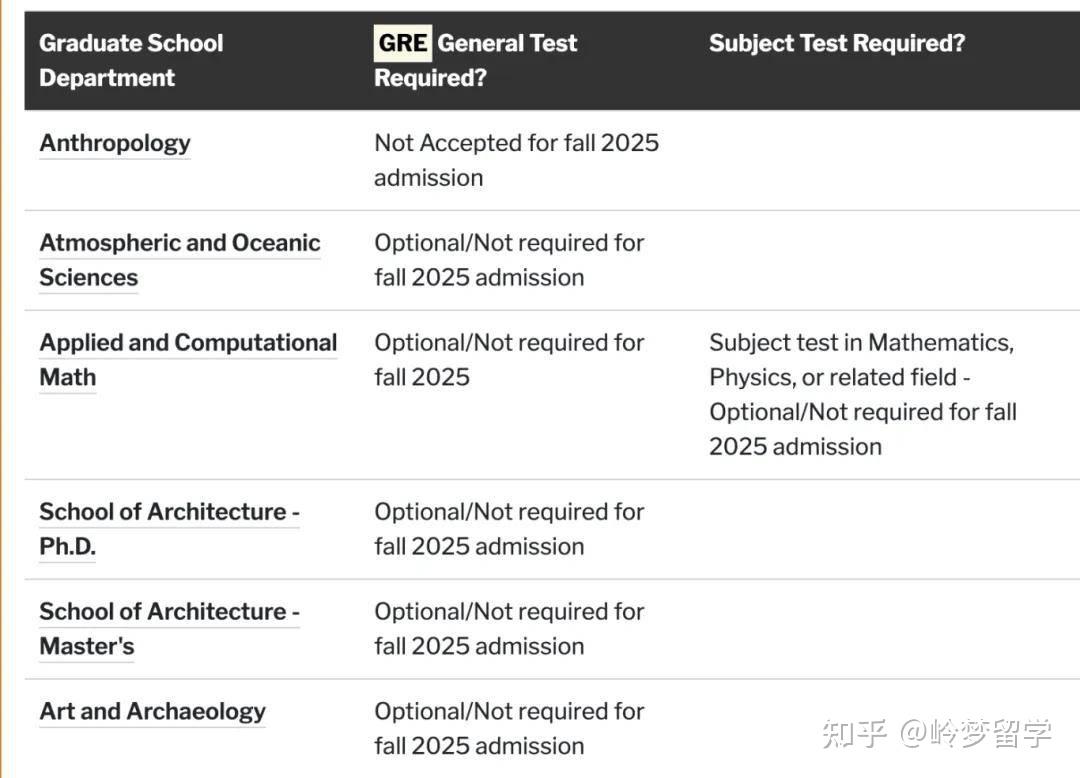This screenshot has width=1080, height=778.
Task: Click Applied and Computational Math GRE requirement text
Action: (509, 360)
